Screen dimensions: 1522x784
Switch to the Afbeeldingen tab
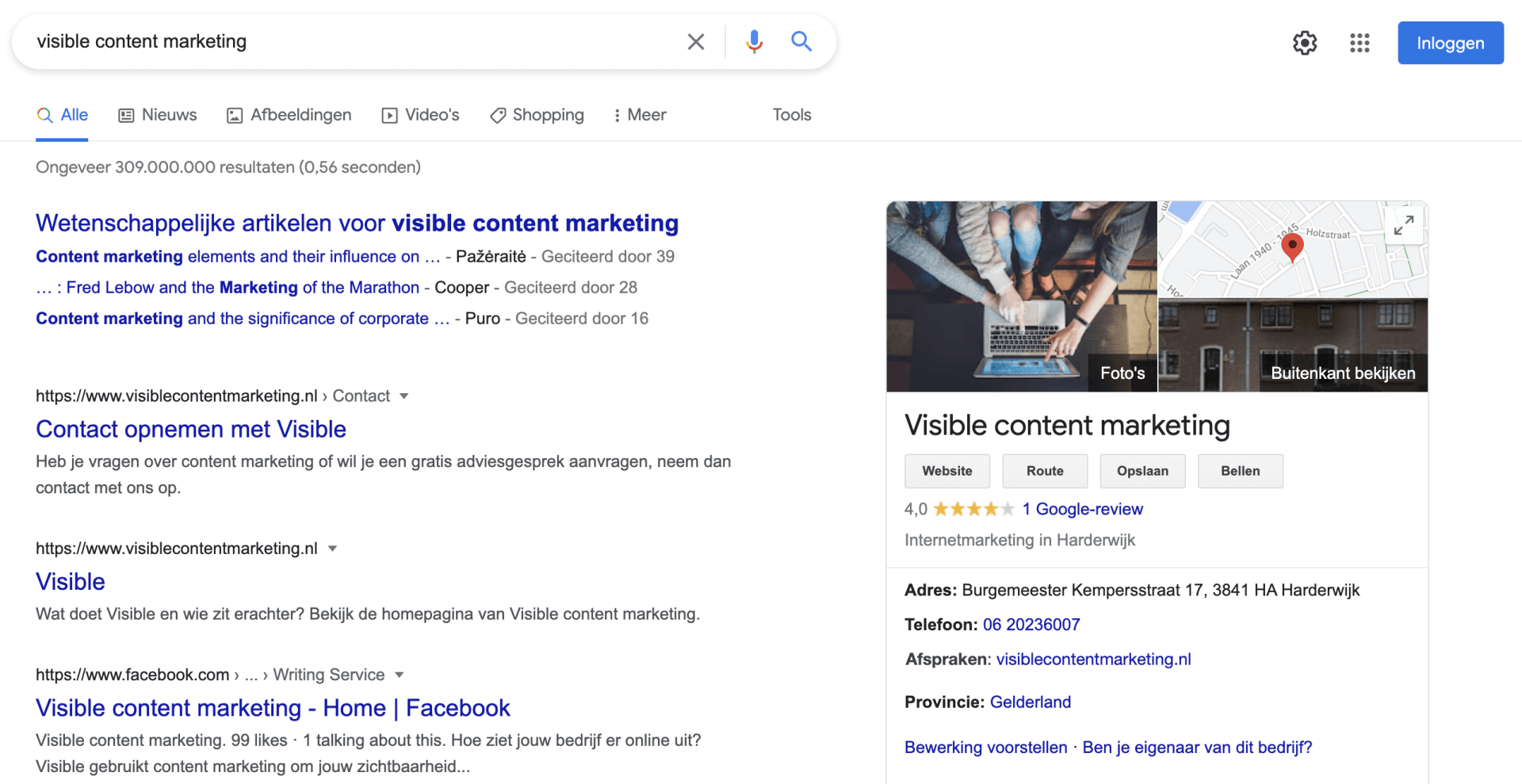[289, 115]
